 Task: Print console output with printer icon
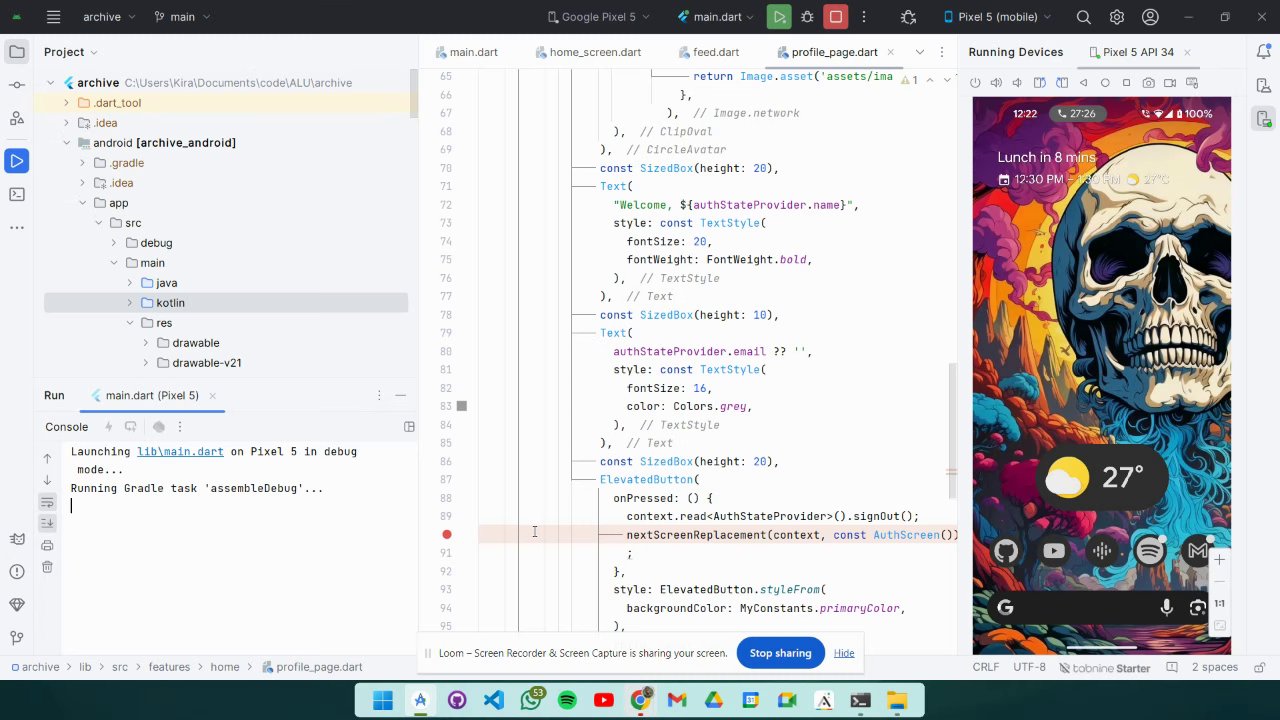coord(47,545)
